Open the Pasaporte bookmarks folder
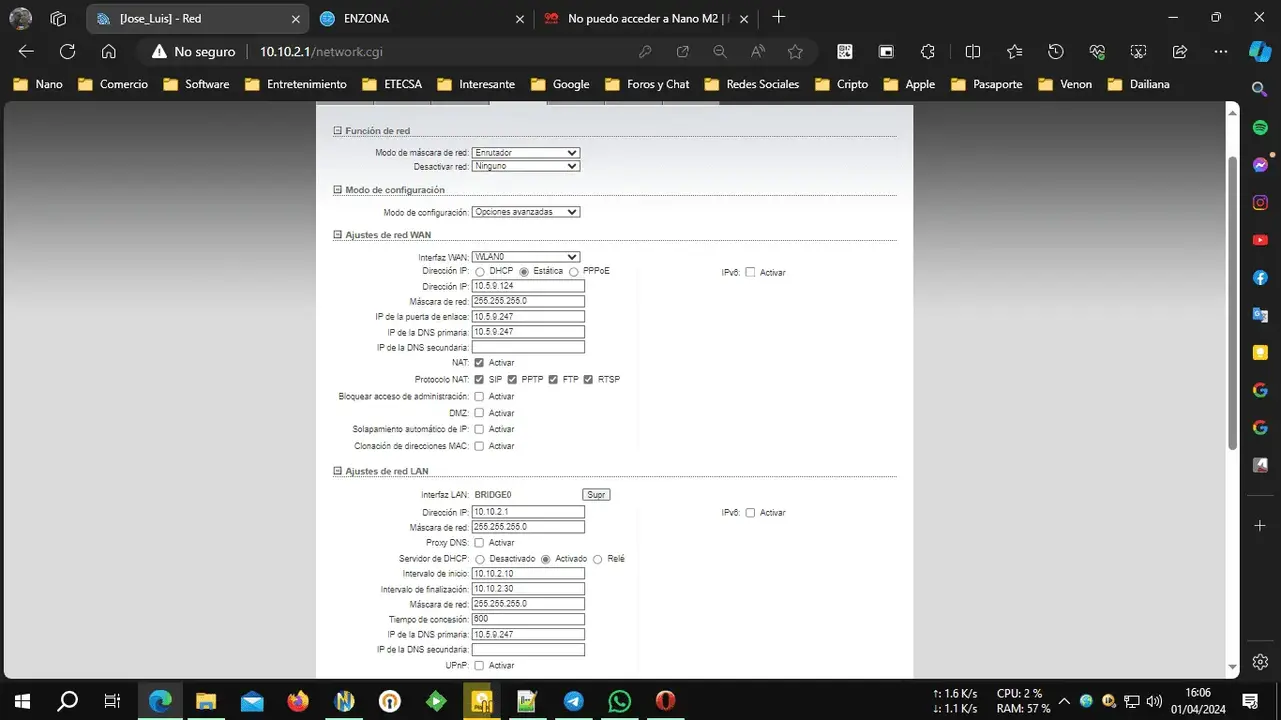This screenshot has height=720, width=1281. point(987,84)
